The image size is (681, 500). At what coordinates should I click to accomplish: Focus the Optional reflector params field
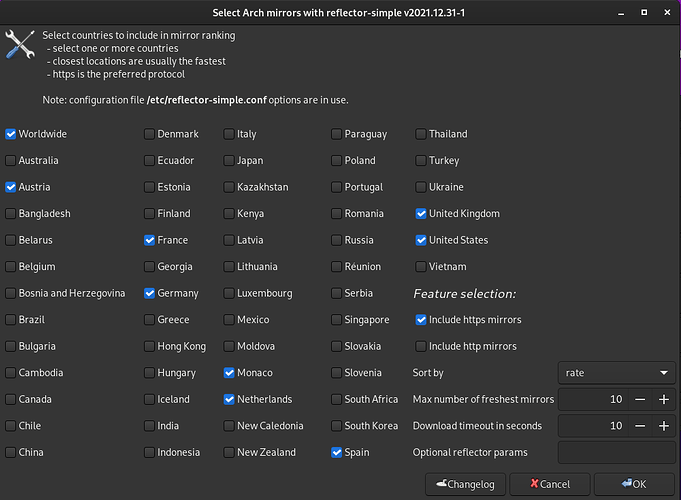click(616, 452)
